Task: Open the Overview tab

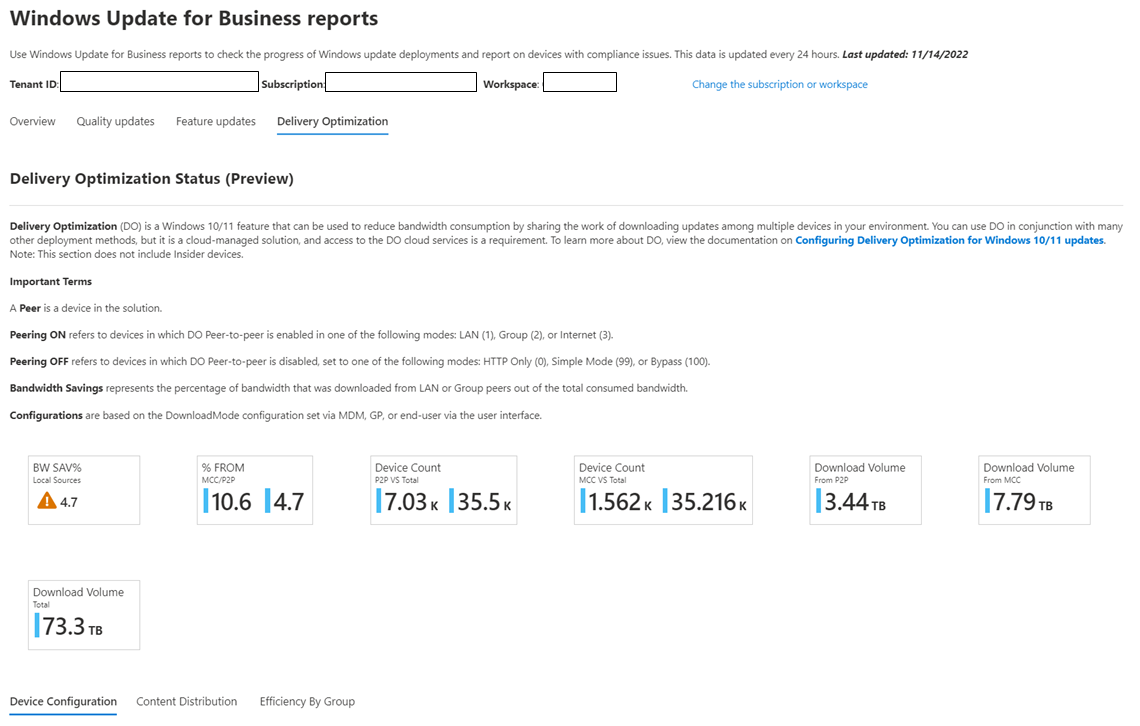Action: coord(32,121)
